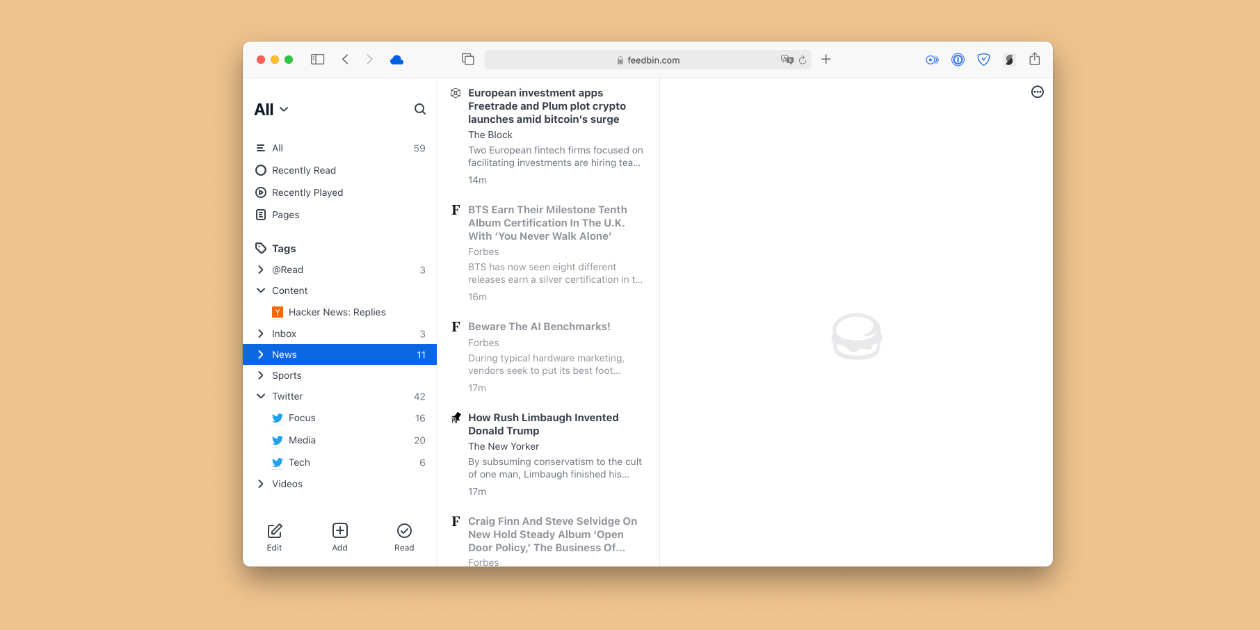Expand the @Read tag
The height and width of the screenshot is (630, 1260).
[x=261, y=270]
